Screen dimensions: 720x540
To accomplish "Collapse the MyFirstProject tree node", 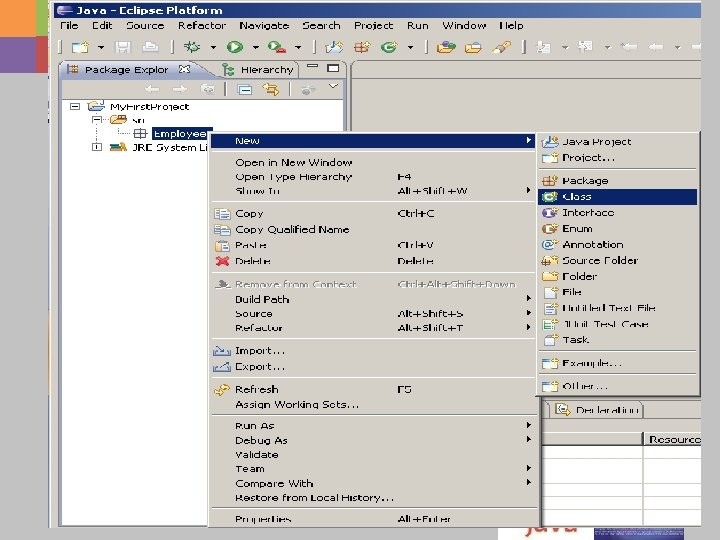I will (x=74, y=107).
